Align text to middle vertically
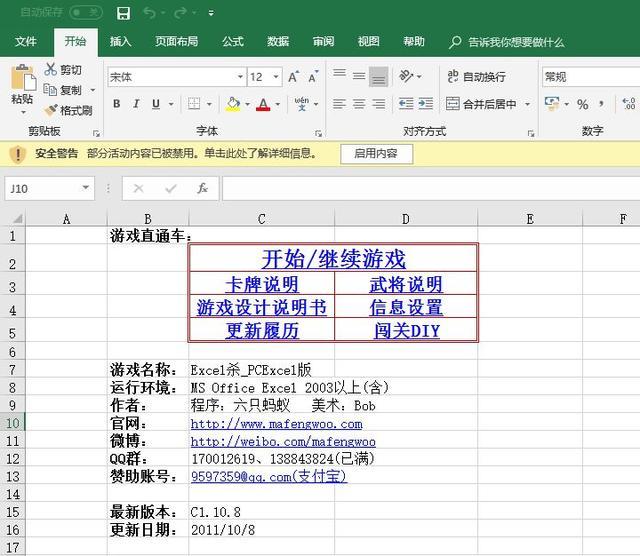 [359, 76]
